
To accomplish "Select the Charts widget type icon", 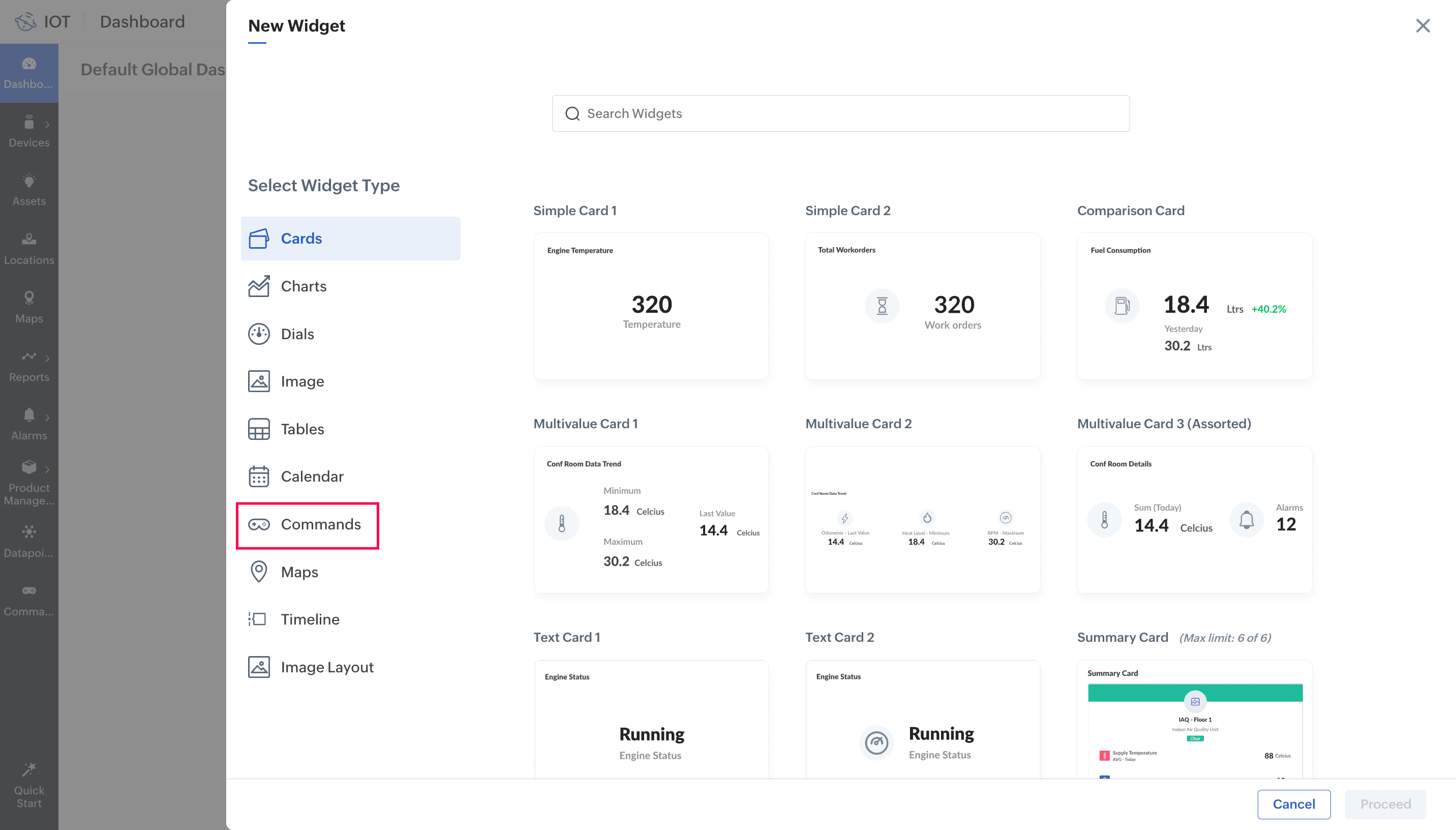I will click(x=259, y=286).
